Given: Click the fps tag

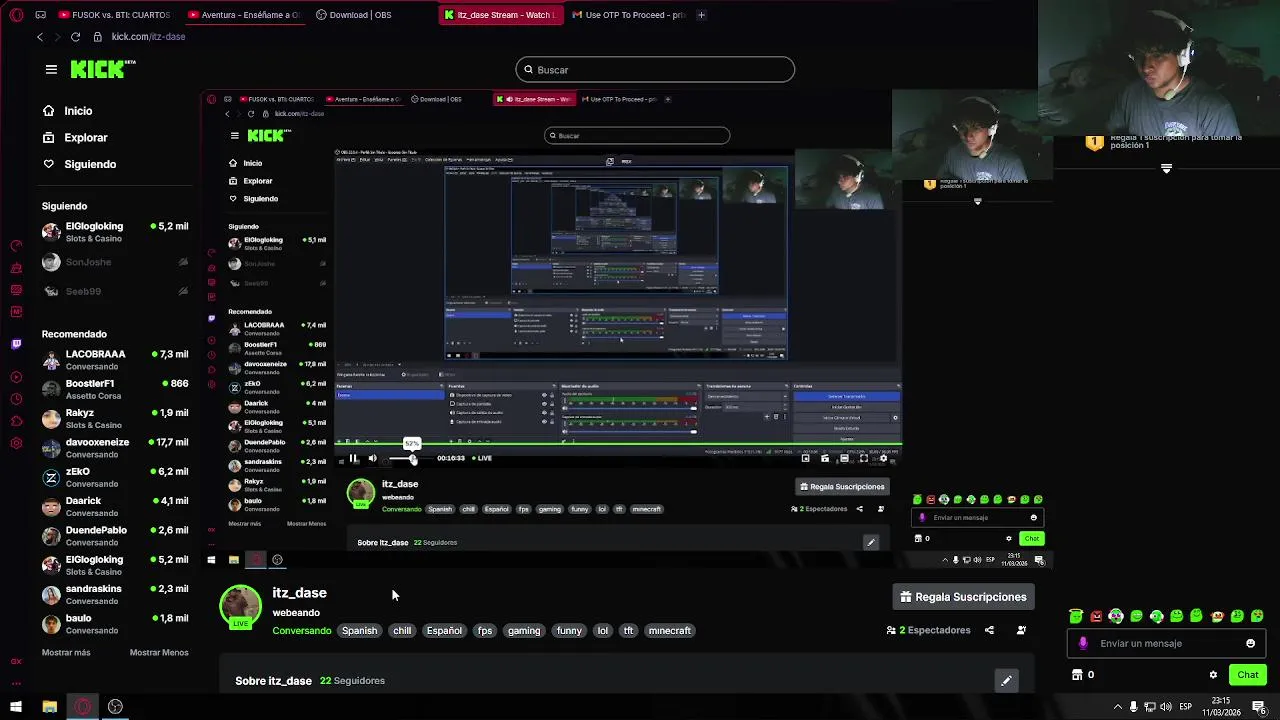Looking at the screenshot, I should 485,631.
